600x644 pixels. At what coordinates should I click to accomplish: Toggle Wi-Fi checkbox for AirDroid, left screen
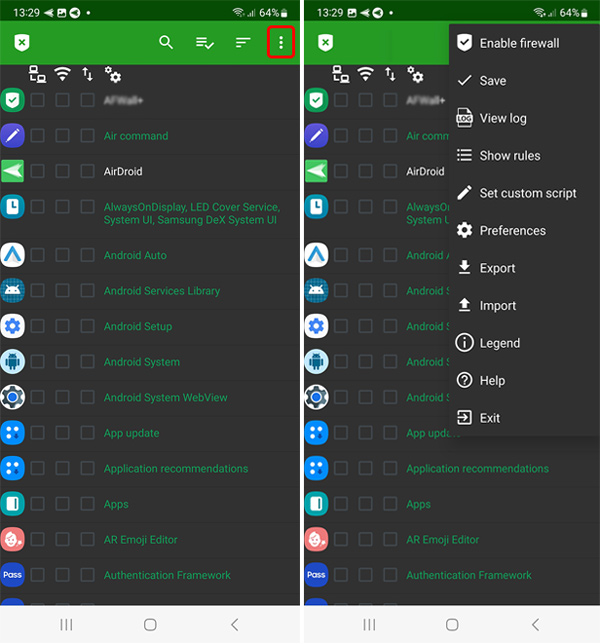[62, 171]
